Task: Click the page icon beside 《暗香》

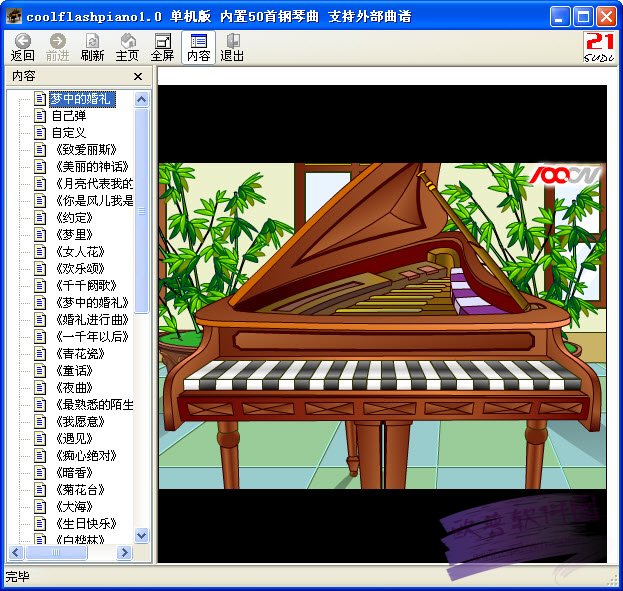Action: tap(40, 473)
